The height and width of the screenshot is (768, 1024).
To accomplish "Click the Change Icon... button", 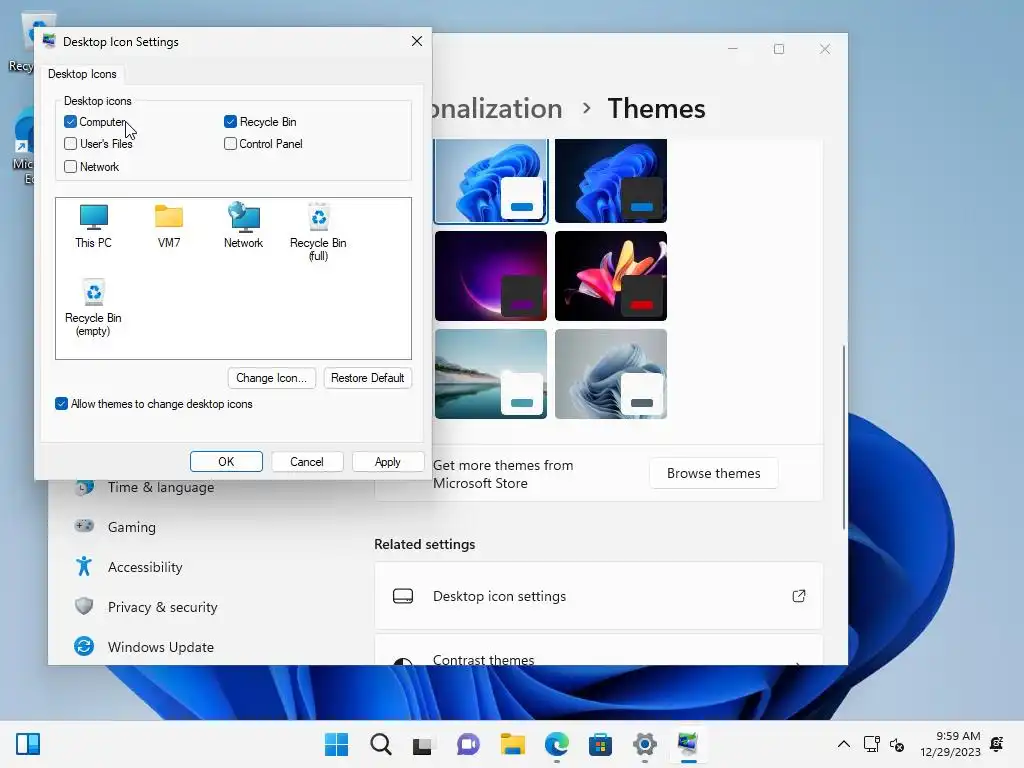I will click(271, 378).
